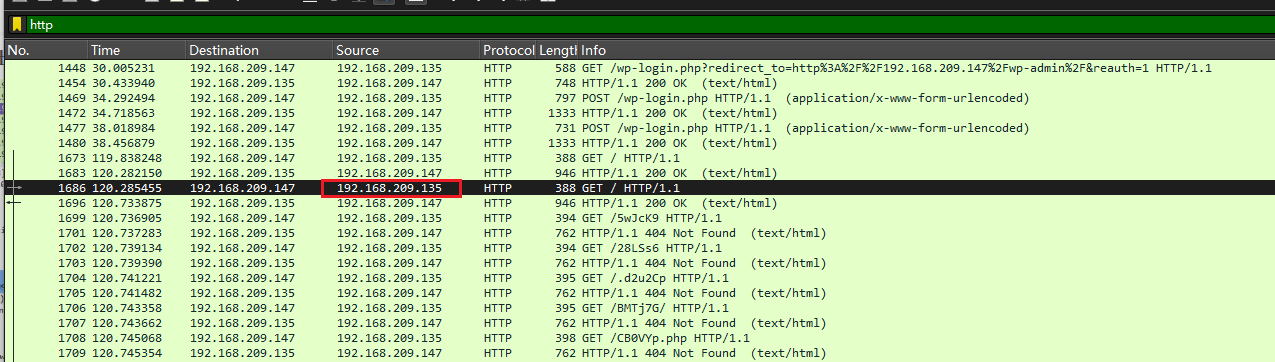Sort packets by the No. column header

(x=46, y=50)
